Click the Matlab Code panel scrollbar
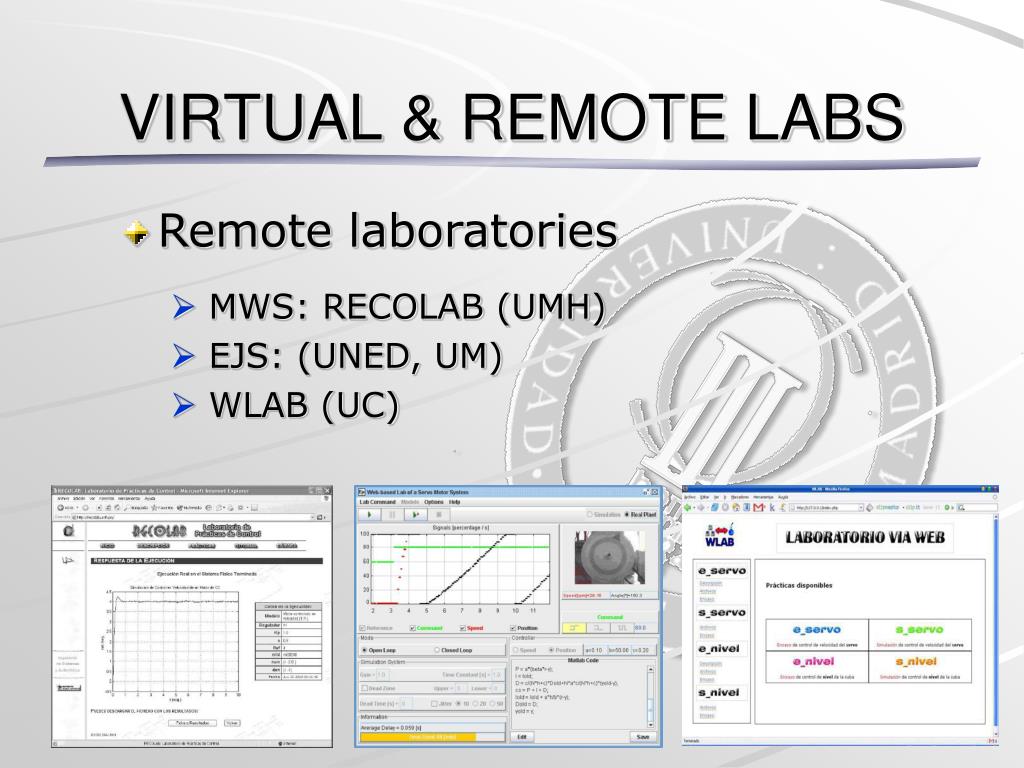 [650, 697]
